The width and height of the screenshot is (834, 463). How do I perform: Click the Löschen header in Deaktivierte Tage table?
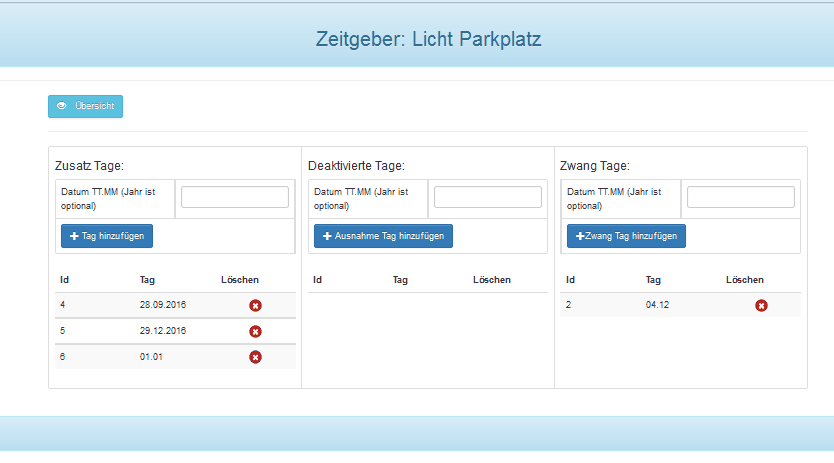pos(492,280)
